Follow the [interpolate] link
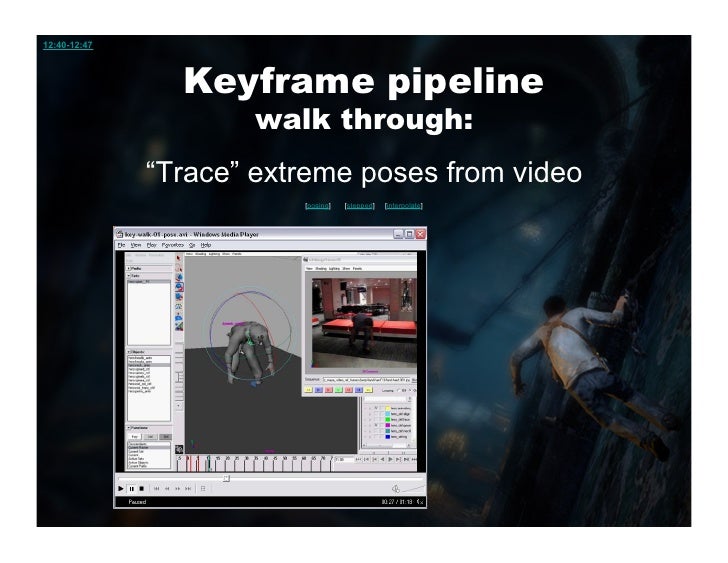Image resolution: width=728 pixels, height=563 pixels. [x=404, y=205]
